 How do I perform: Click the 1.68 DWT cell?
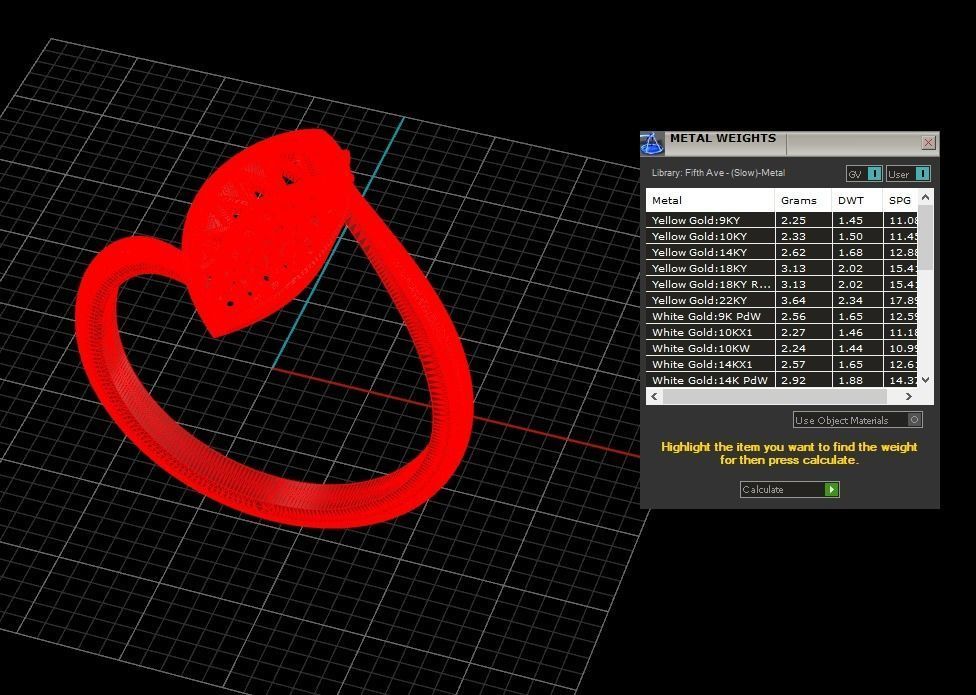857,252
